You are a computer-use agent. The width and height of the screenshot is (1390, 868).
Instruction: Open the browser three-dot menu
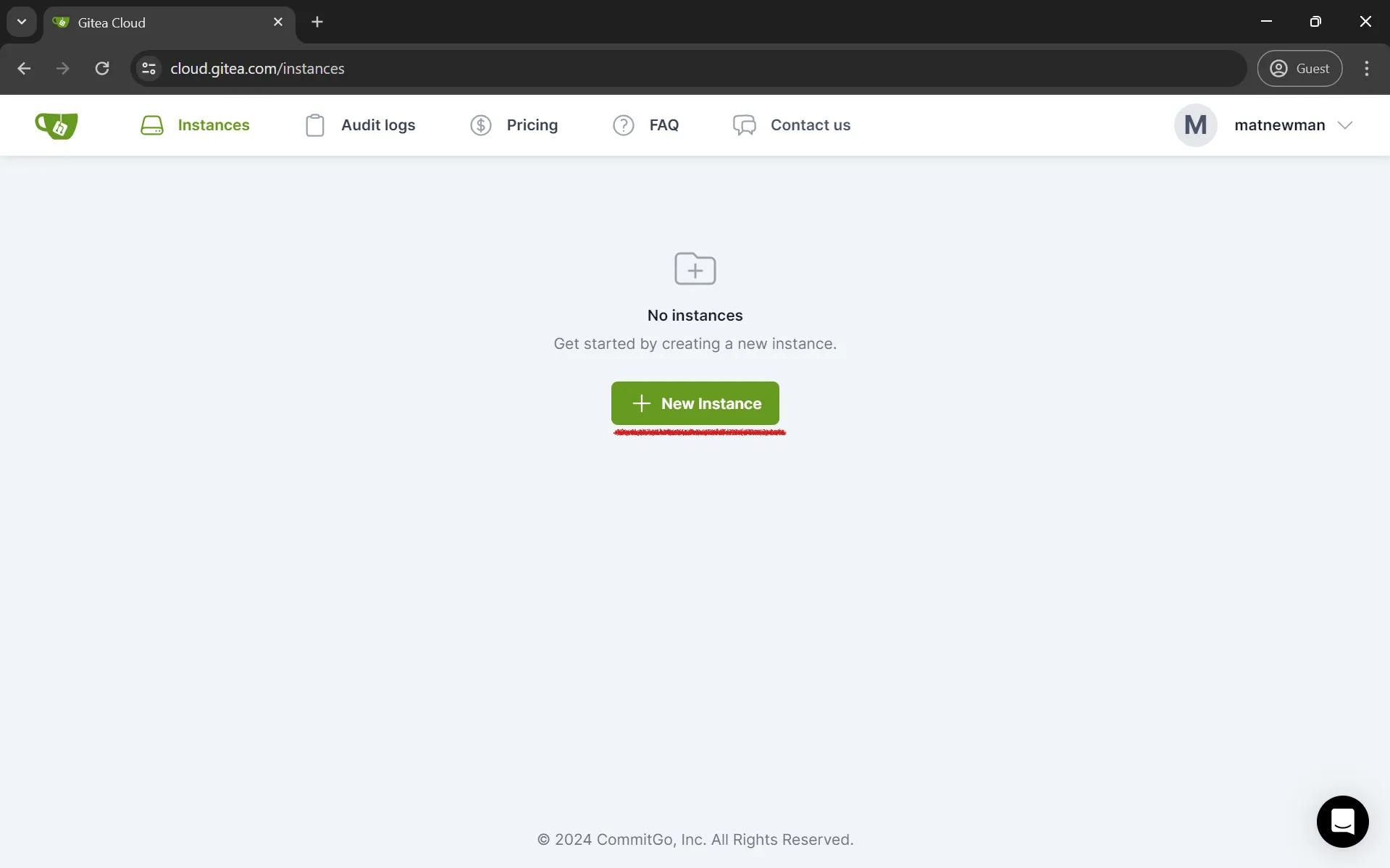(x=1366, y=68)
